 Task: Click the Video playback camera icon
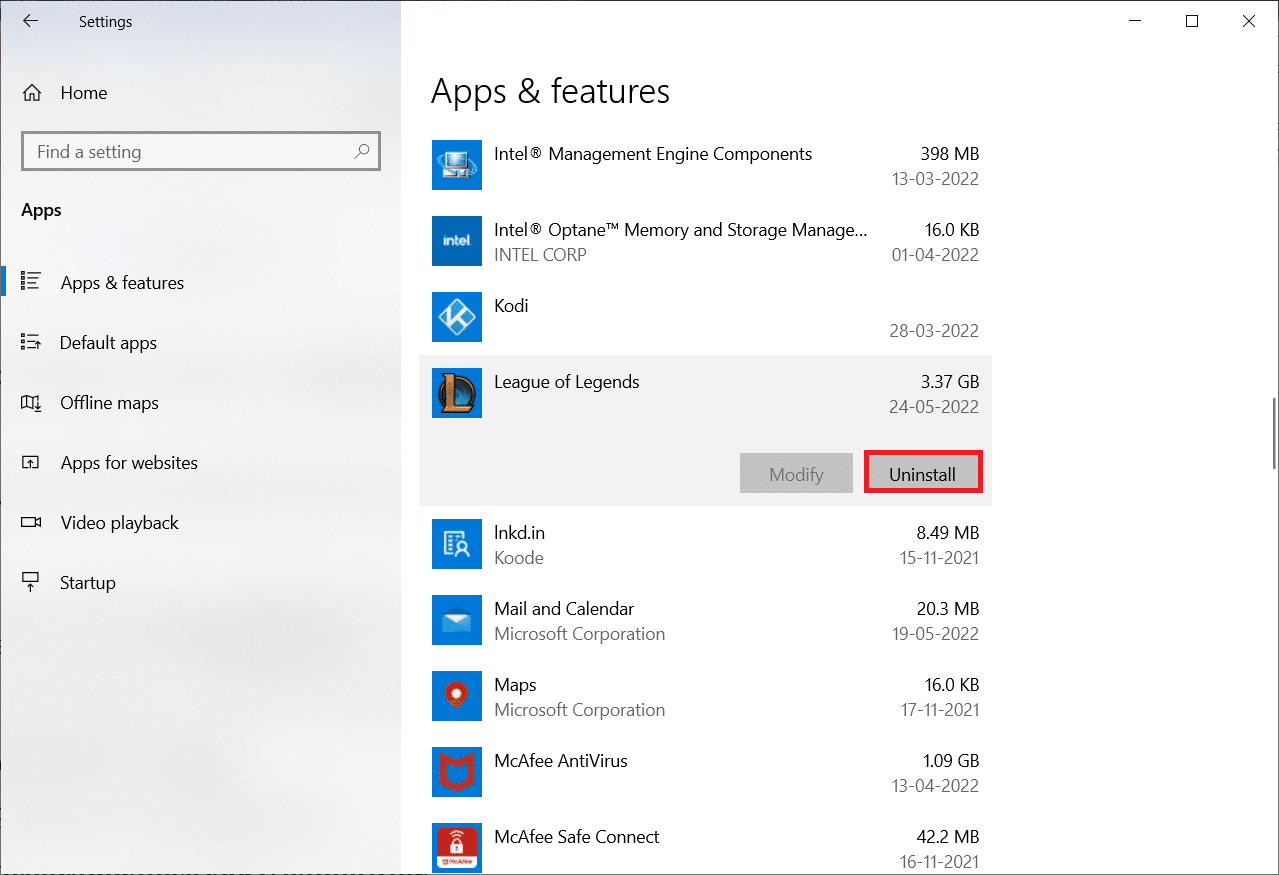[x=30, y=522]
